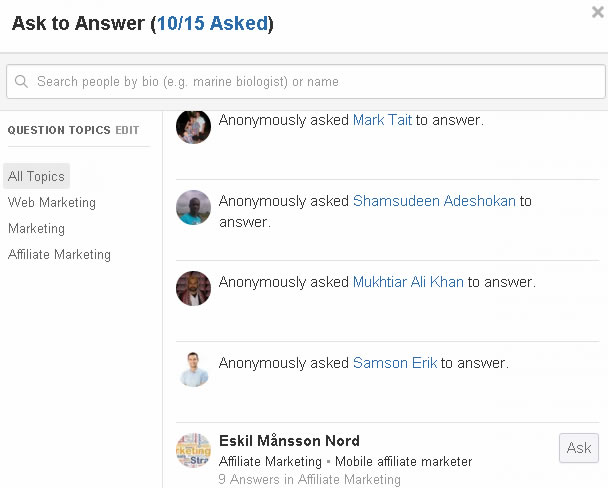This screenshot has height=488, width=608.
Task: Click Eskil Månsson Nord's profile avatar
Action: click(x=193, y=450)
